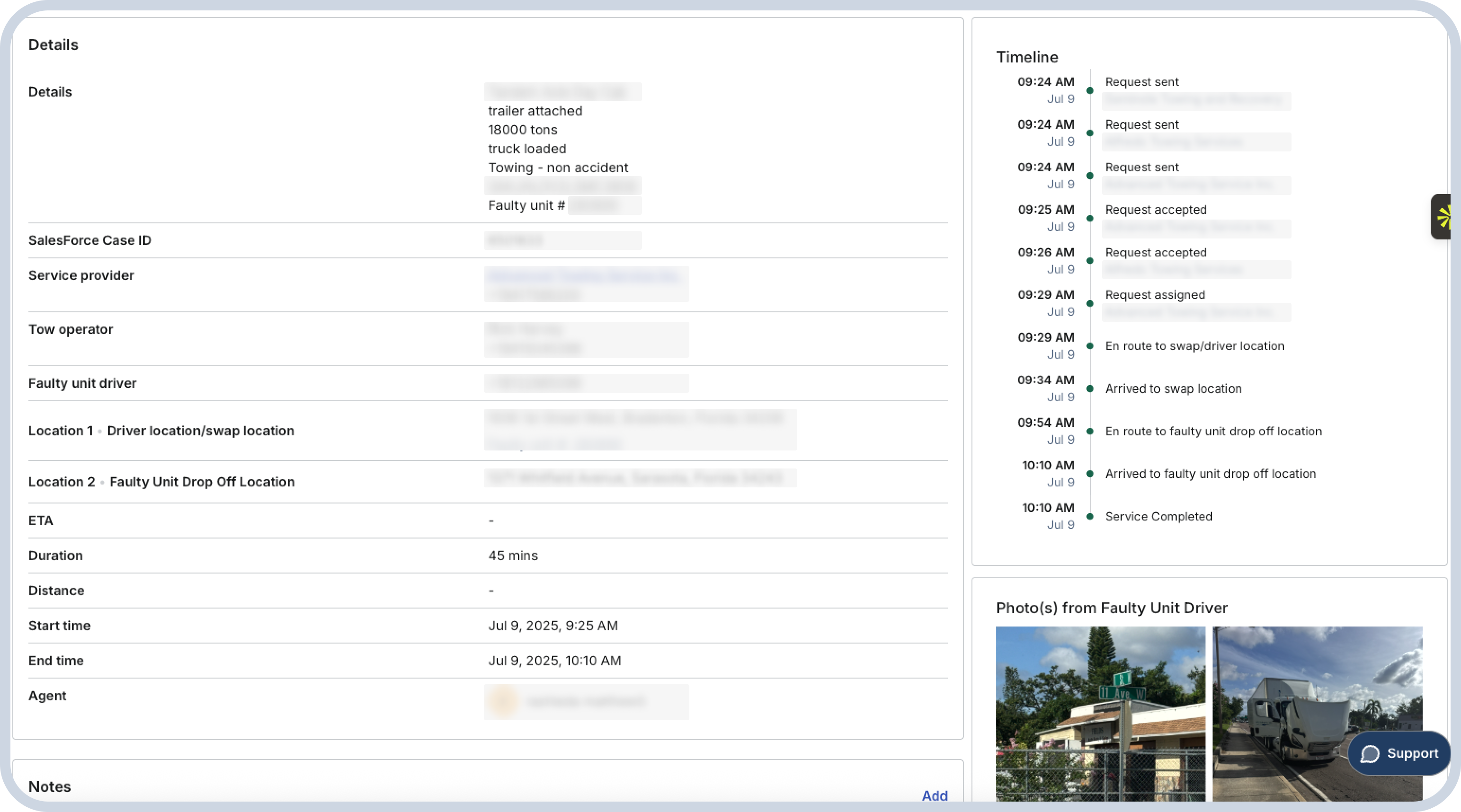The height and width of the screenshot is (812, 1461).
Task: Select Start time Jul 9, 2025, 9:25 AM
Action: pyautogui.click(x=553, y=626)
